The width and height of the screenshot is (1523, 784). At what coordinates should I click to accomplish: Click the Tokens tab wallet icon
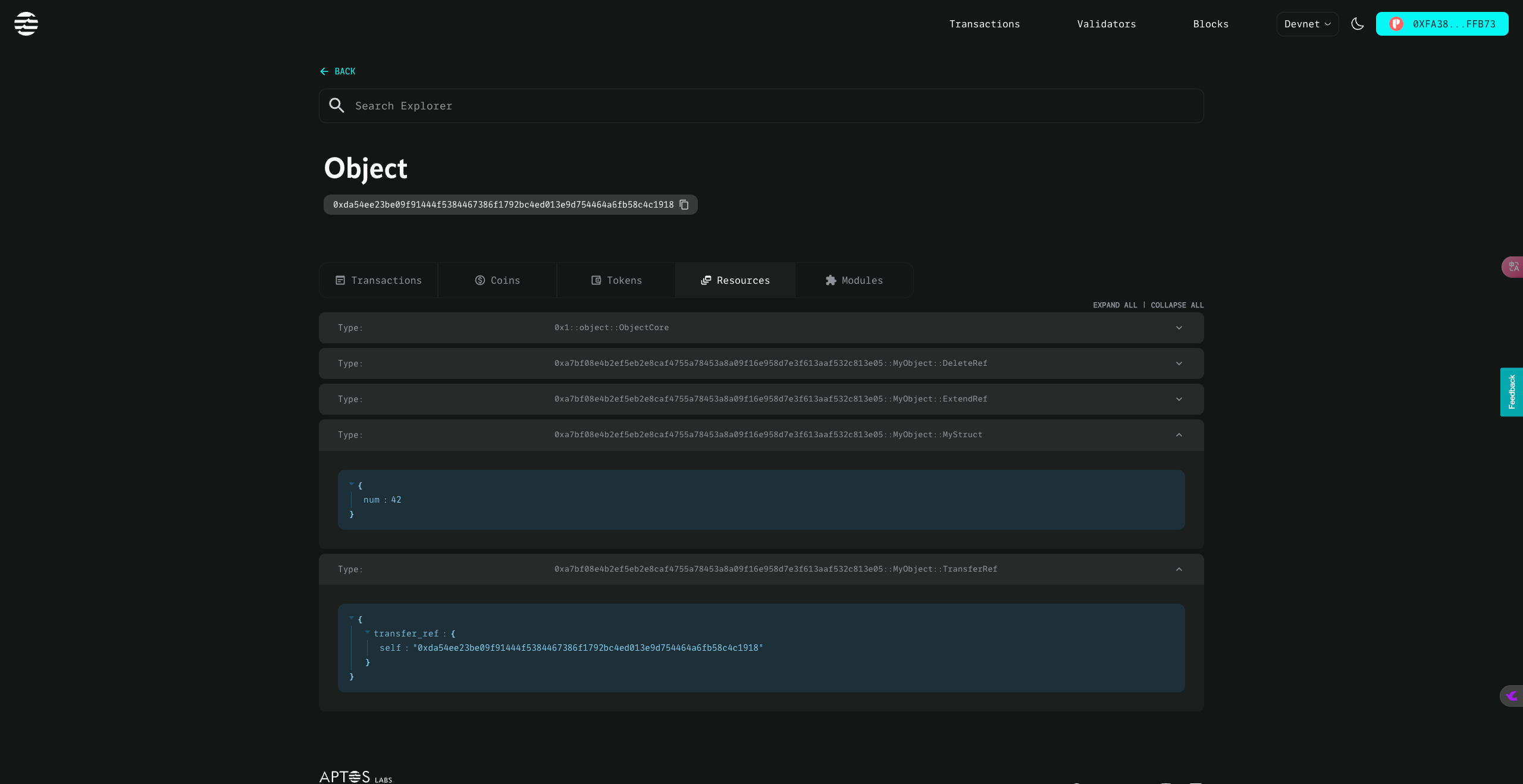[596, 280]
